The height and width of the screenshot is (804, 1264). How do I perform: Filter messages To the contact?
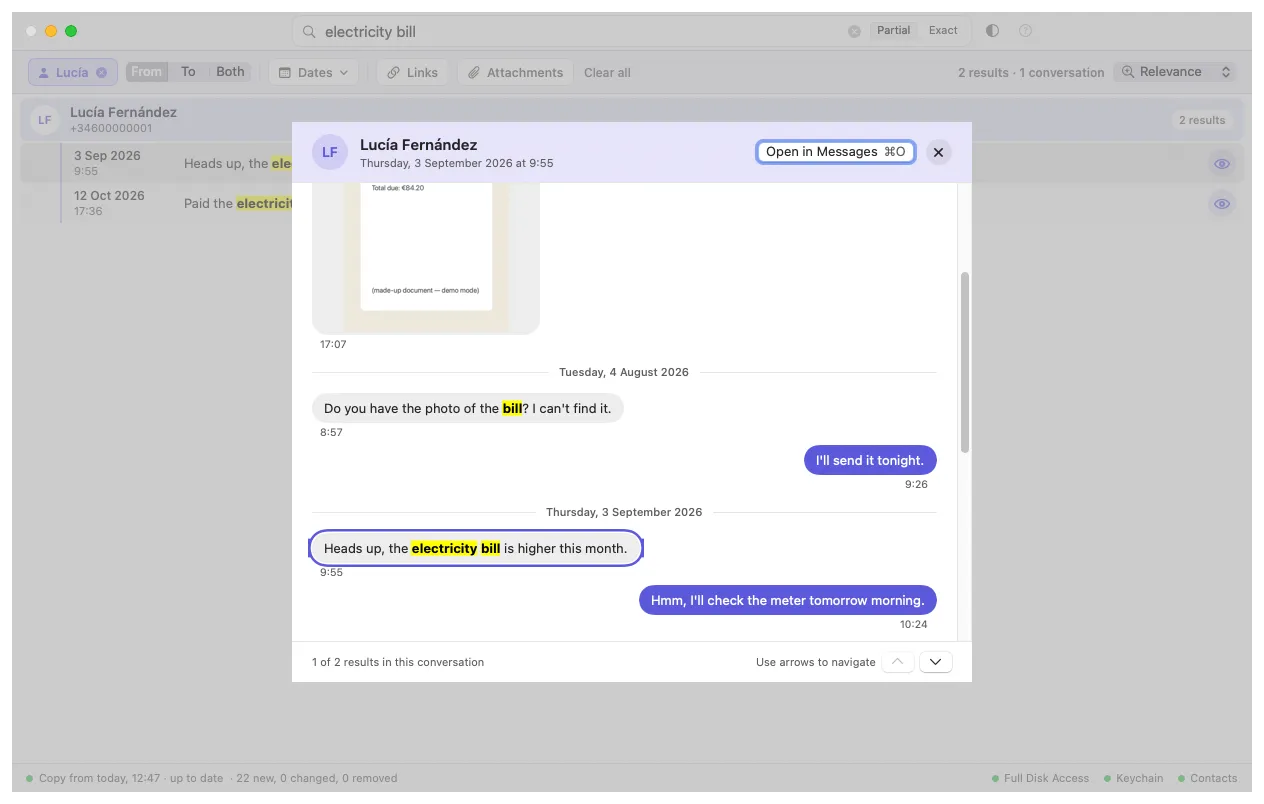[x=188, y=72]
